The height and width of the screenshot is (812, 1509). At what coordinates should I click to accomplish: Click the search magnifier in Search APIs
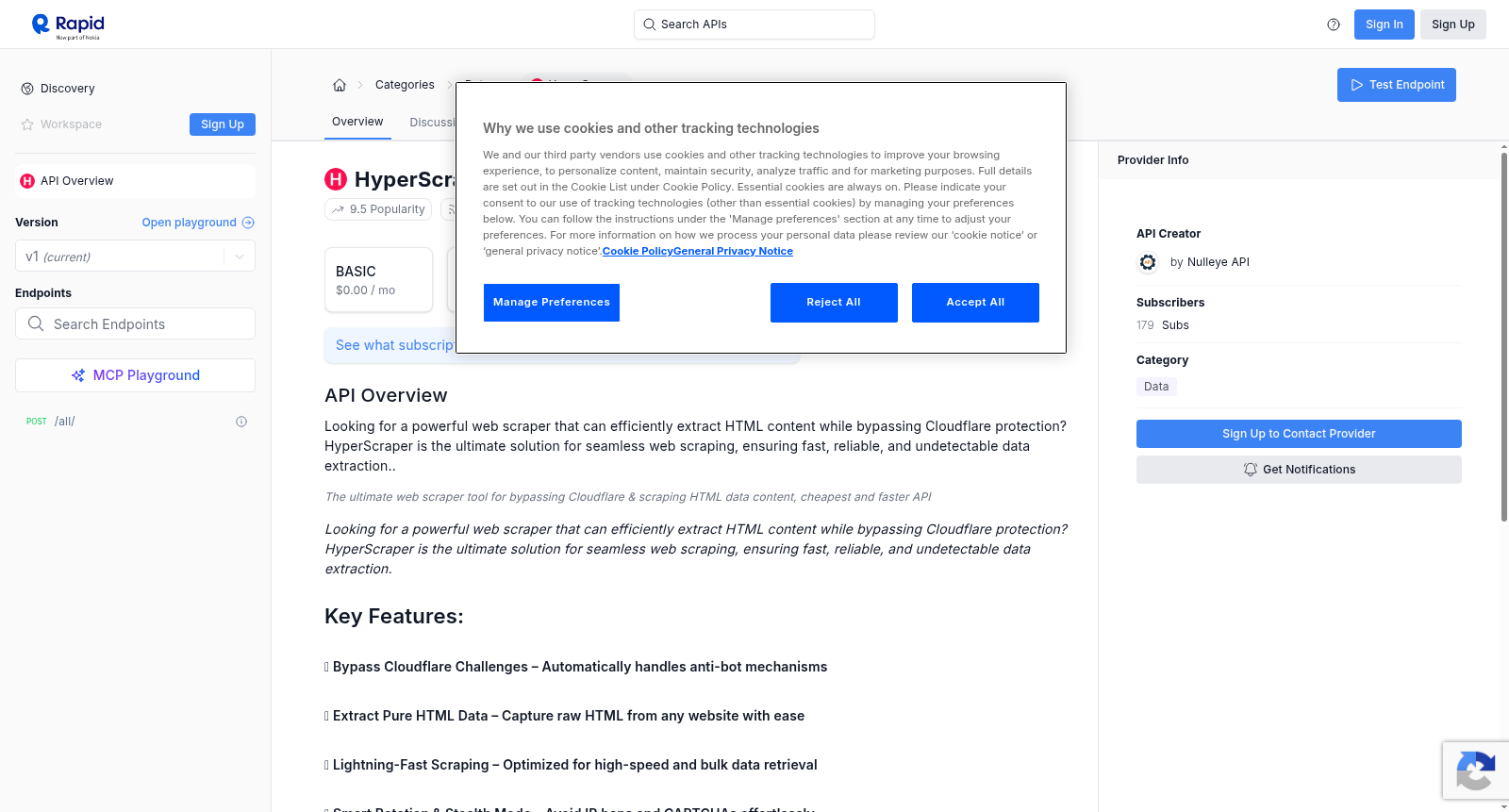tap(650, 25)
